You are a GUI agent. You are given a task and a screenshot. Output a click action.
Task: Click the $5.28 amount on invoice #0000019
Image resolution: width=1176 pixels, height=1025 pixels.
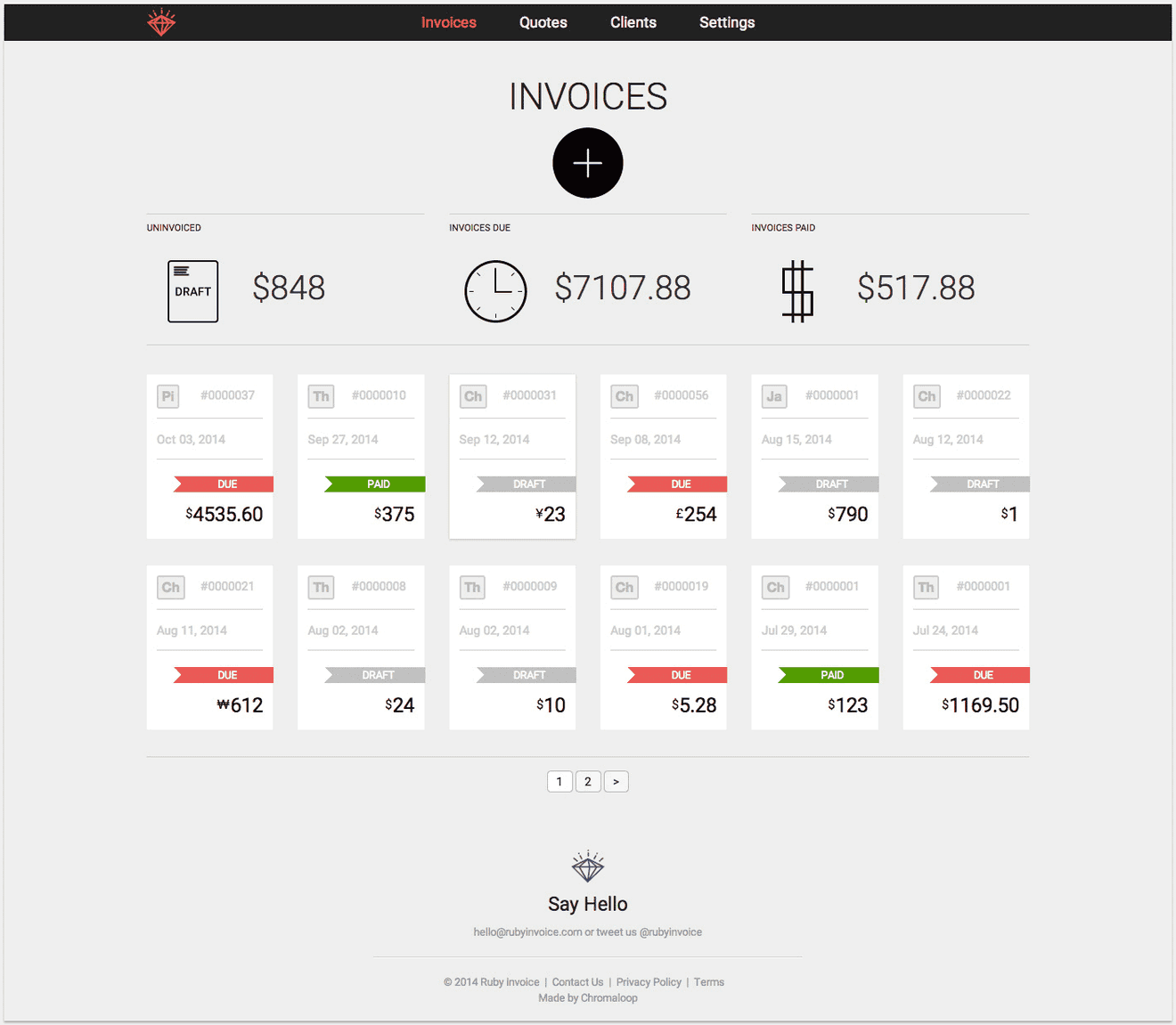(694, 705)
